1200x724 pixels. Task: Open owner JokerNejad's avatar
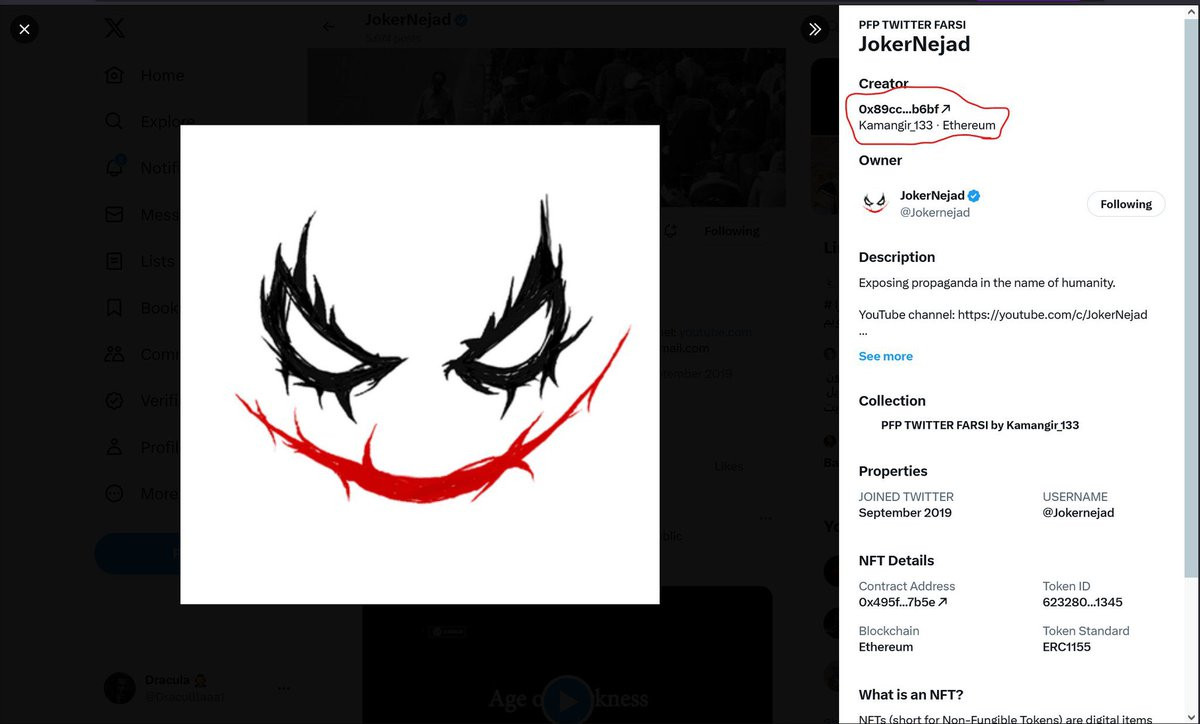874,203
